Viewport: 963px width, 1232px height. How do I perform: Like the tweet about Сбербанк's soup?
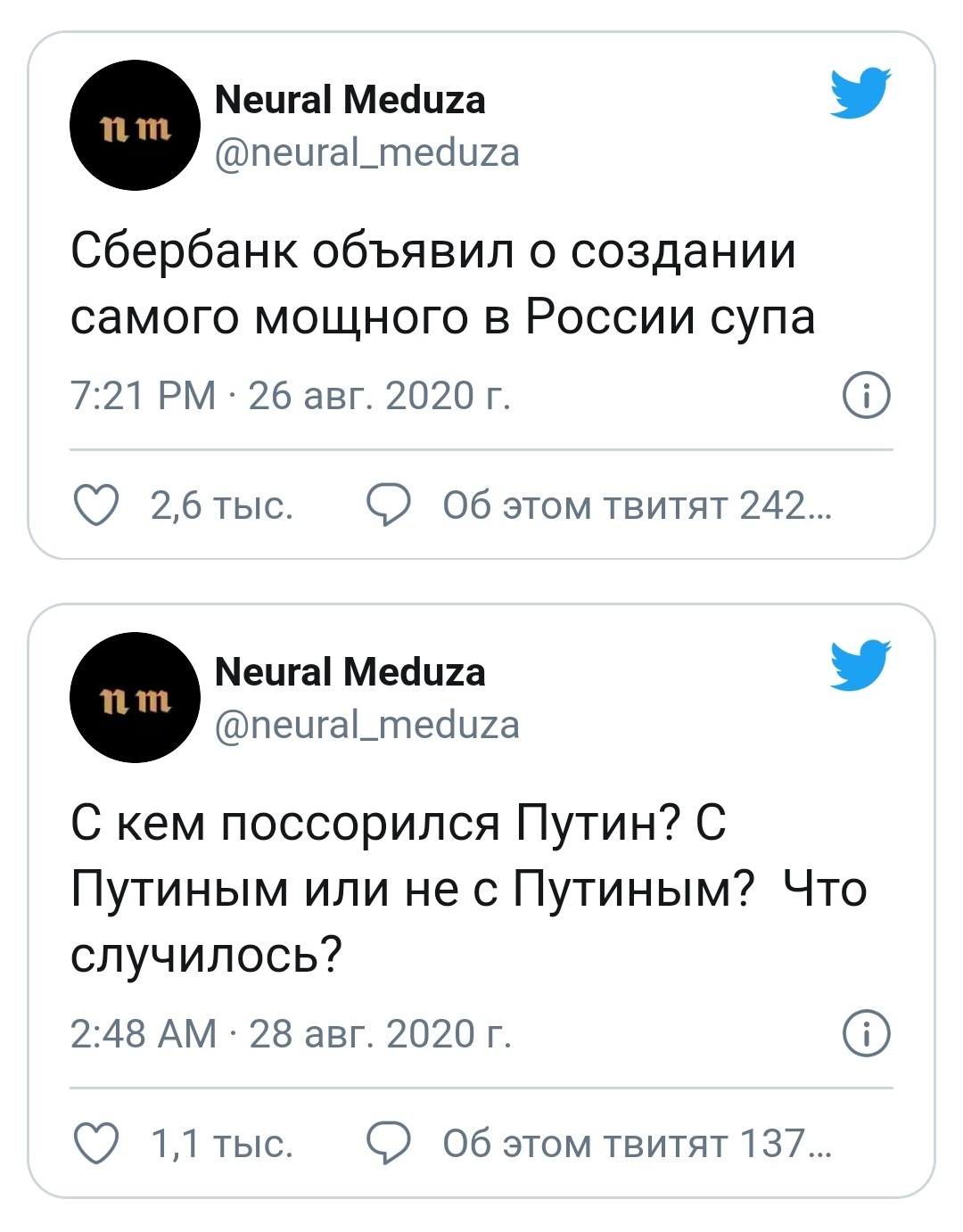pyautogui.click(x=95, y=505)
